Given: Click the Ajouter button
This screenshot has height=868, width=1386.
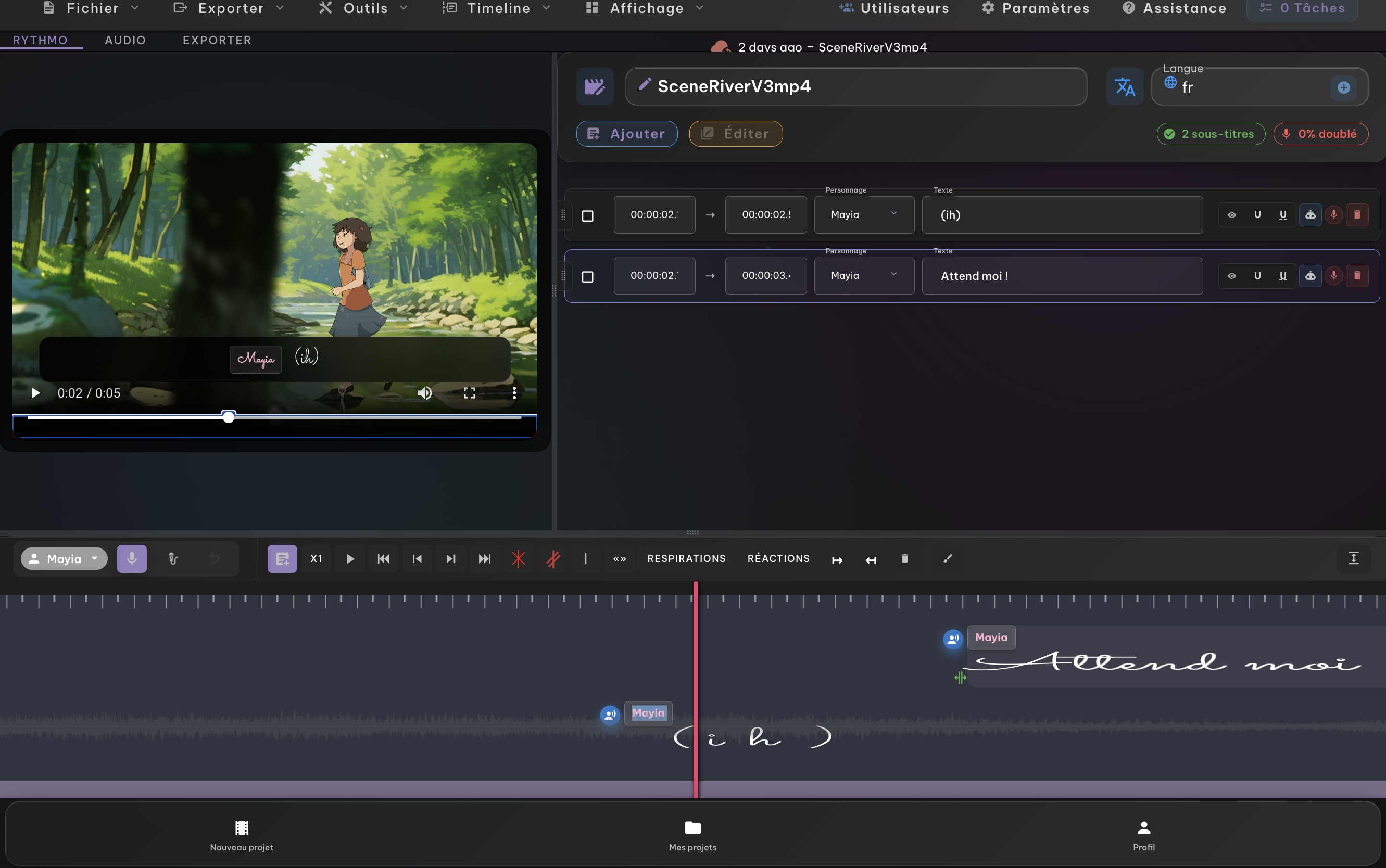Looking at the screenshot, I should pos(627,134).
